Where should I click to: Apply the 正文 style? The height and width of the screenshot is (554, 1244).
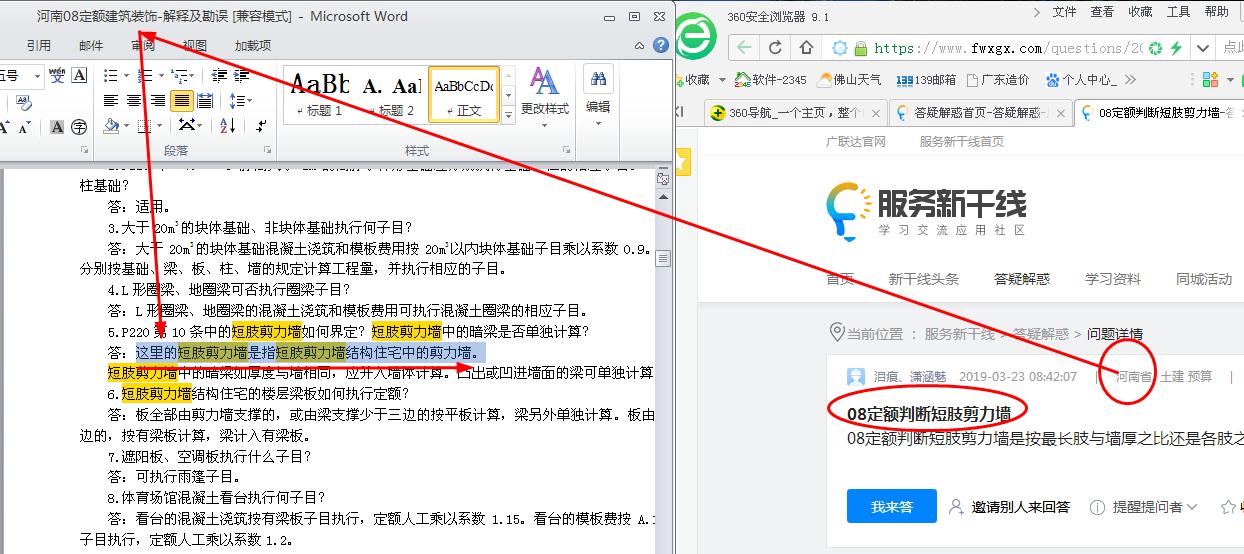(x=463, y=95)
